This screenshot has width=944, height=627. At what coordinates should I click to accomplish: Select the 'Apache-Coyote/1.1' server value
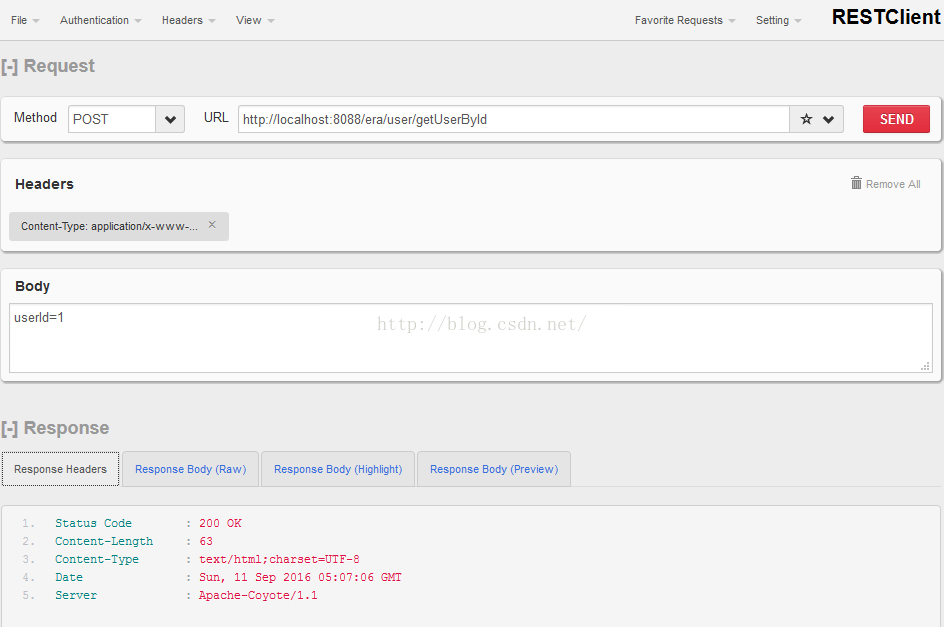258,595
